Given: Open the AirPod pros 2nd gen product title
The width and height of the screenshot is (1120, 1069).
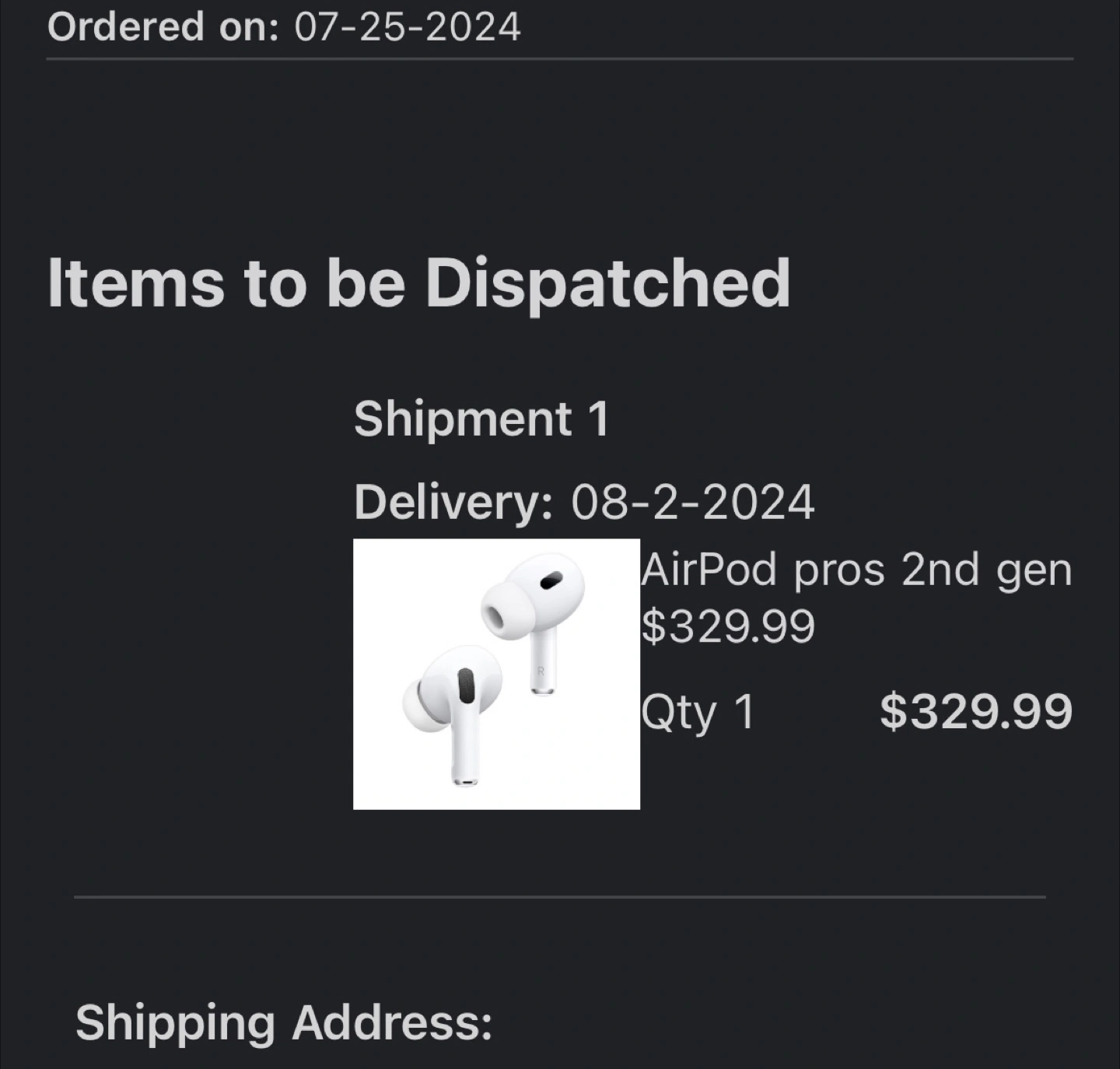Looking at the screenshot, I should click(856, 570).
